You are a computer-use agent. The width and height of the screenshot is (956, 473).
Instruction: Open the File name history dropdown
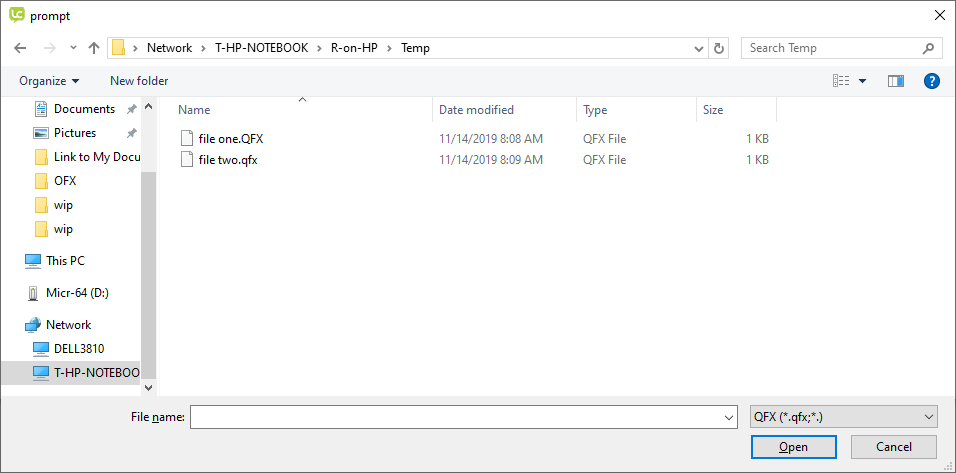click(728, 417)
